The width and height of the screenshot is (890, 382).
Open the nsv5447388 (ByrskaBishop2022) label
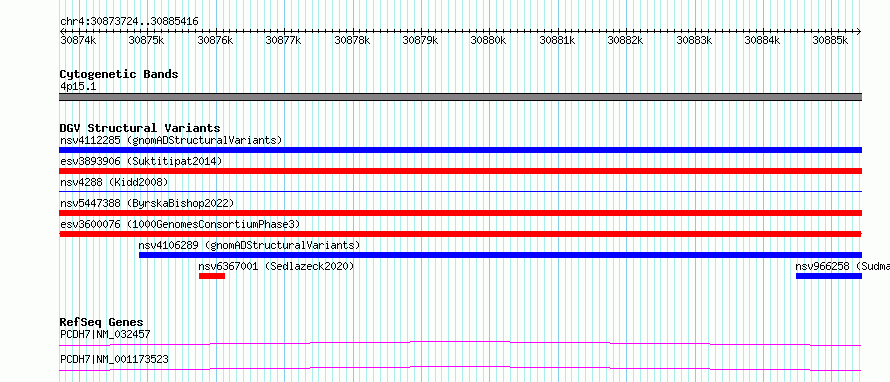147,203
